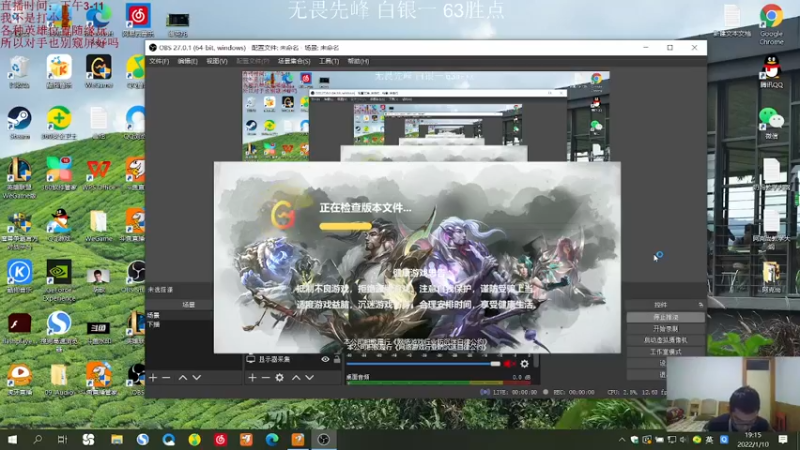Open the 09 Audio folder on desktop
Image resolution: width=800 pixels, height=450 pixels.
pyautogui.click(x=59, y=378)
